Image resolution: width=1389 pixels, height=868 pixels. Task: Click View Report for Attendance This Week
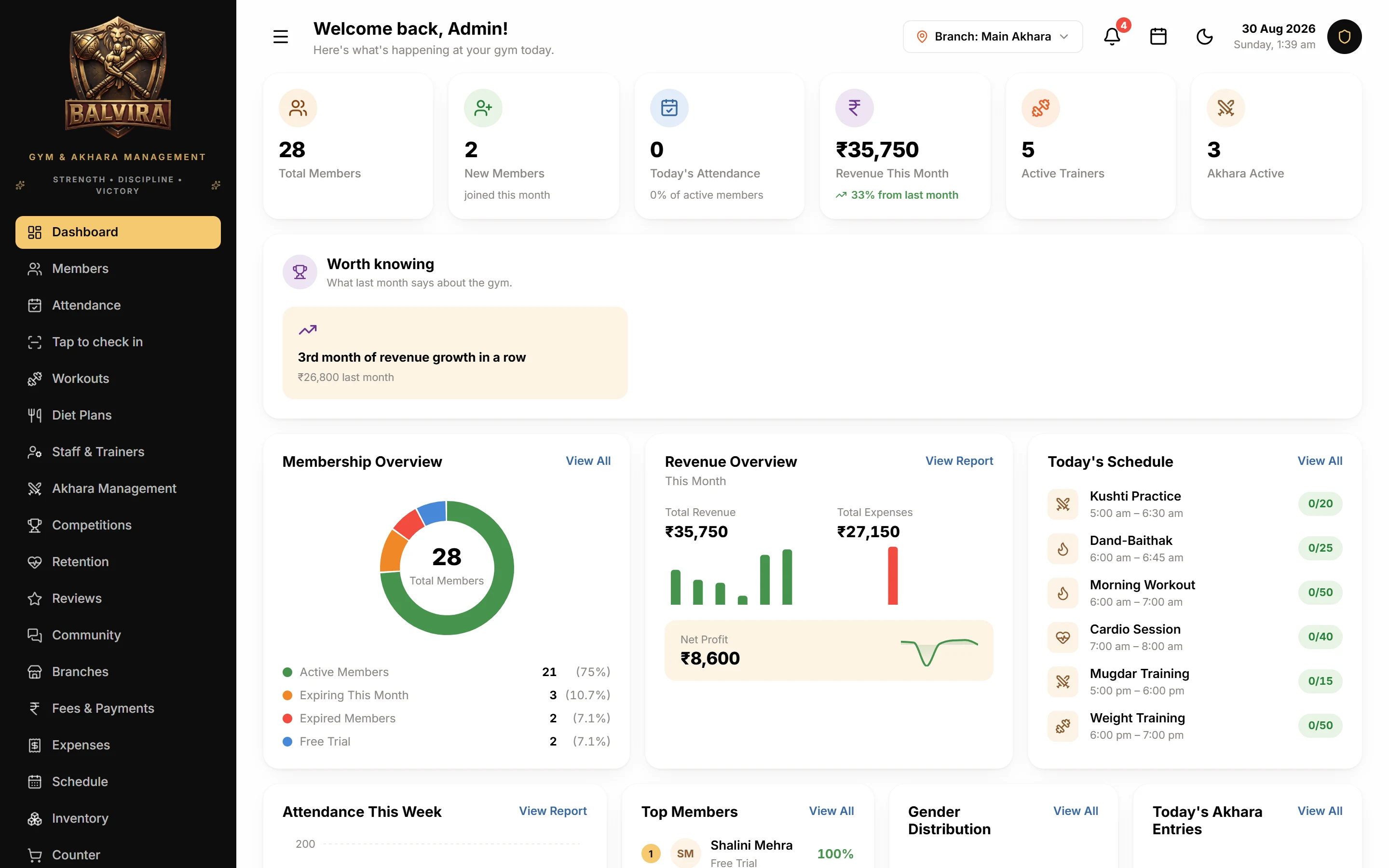tap(553, 811)
